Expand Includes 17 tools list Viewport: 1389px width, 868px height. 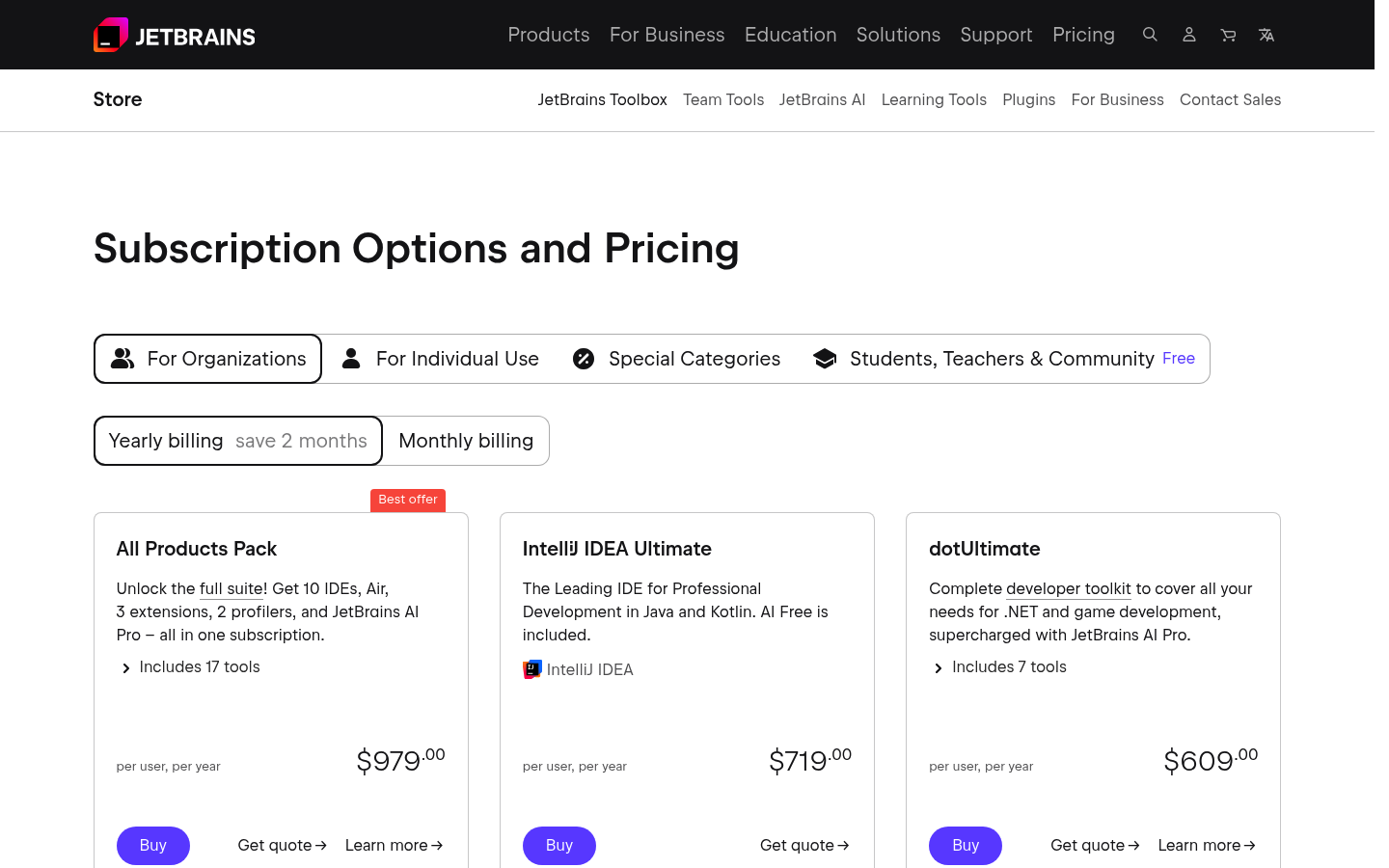pyautogui.click(x=190, y=667)
